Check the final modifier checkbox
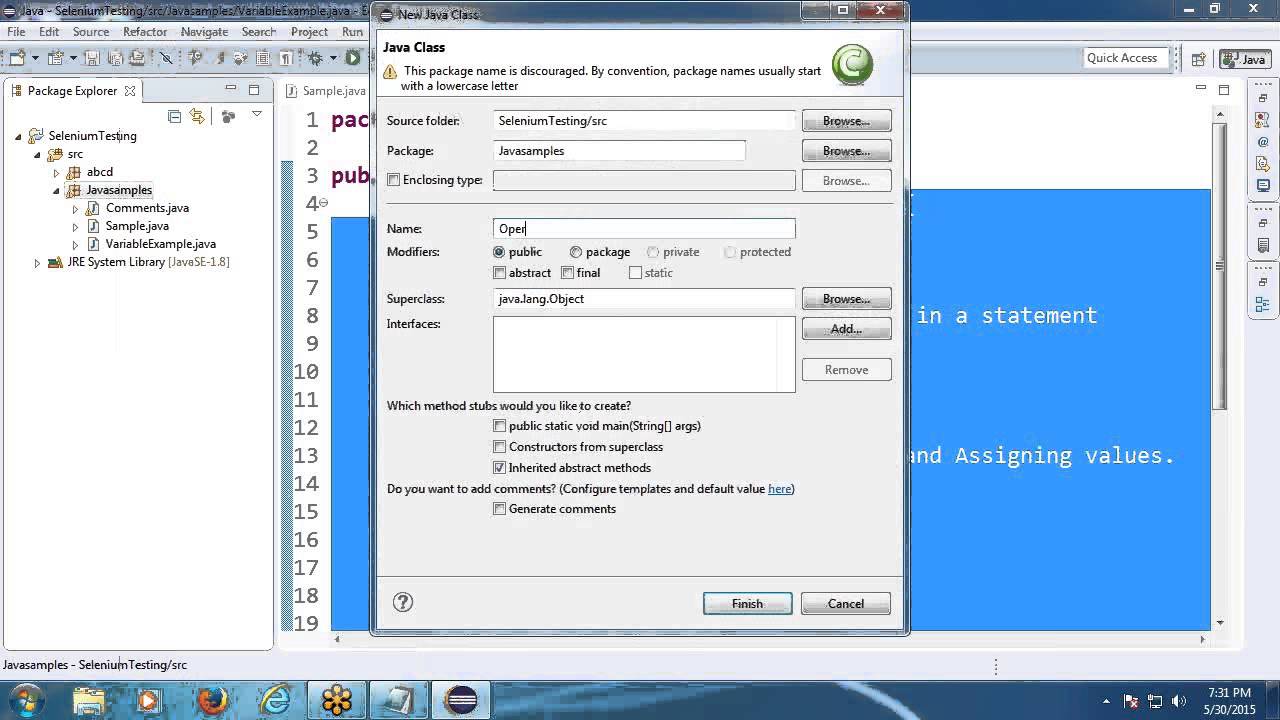Viewport: 1280px width, 720px height. (567, 273)
